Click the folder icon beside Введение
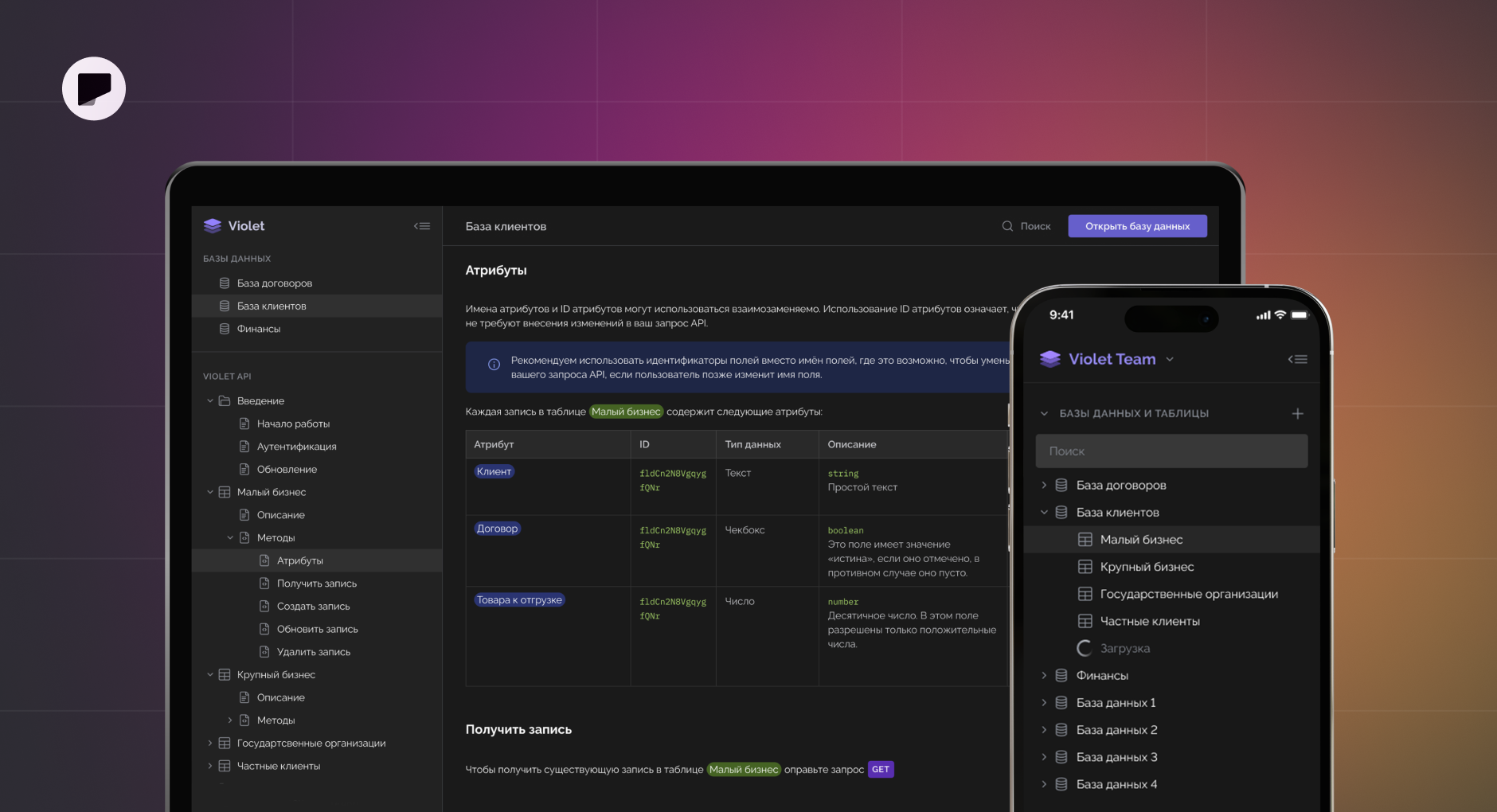Screen dimensions: 1497x812 (x=225, y=400)
